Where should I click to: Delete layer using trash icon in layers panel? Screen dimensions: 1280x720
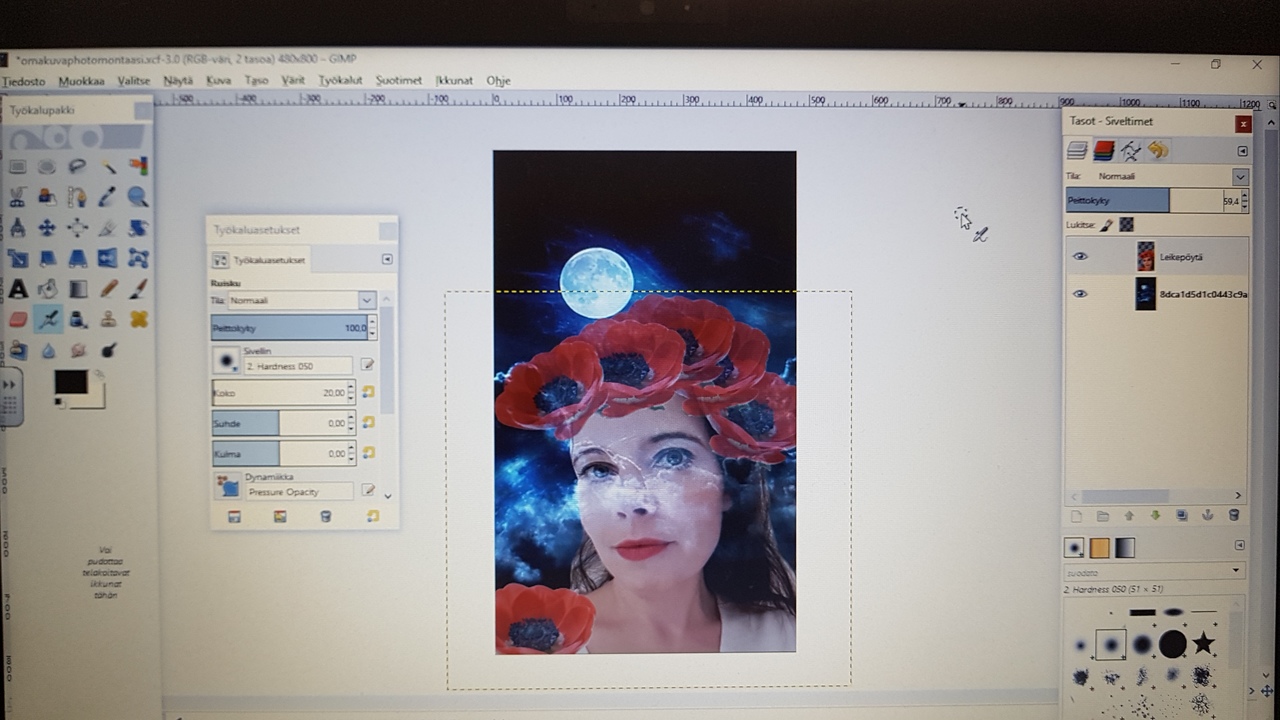pyautogui.click(x=1234, y=516)
